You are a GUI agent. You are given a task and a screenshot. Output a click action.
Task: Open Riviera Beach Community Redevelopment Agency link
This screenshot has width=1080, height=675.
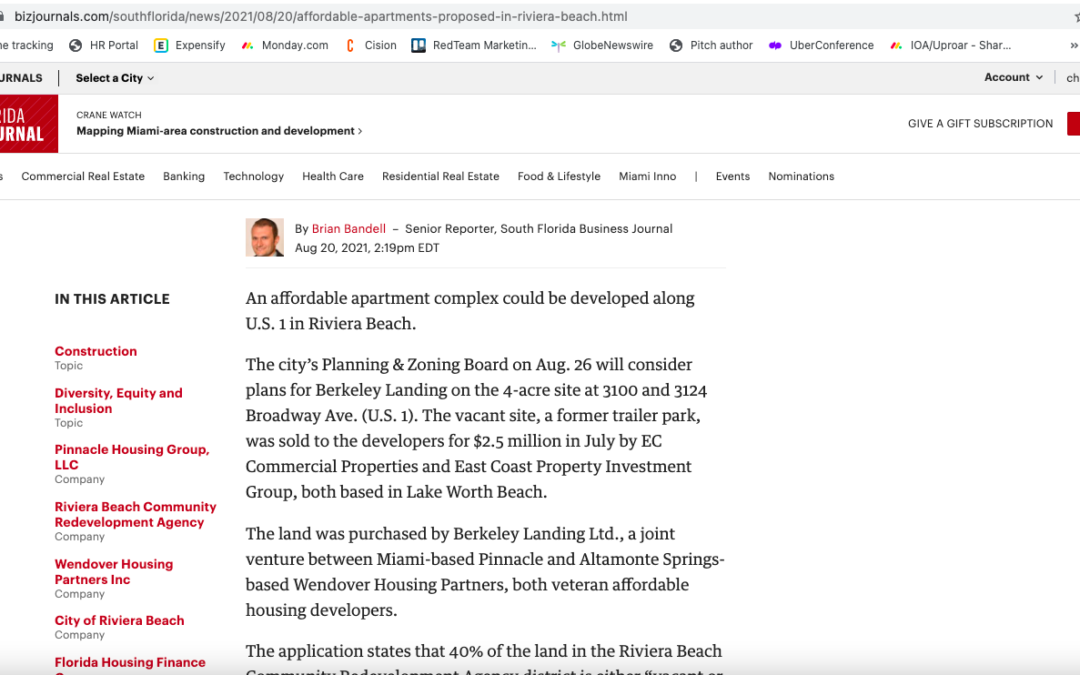tap(135, 515)
